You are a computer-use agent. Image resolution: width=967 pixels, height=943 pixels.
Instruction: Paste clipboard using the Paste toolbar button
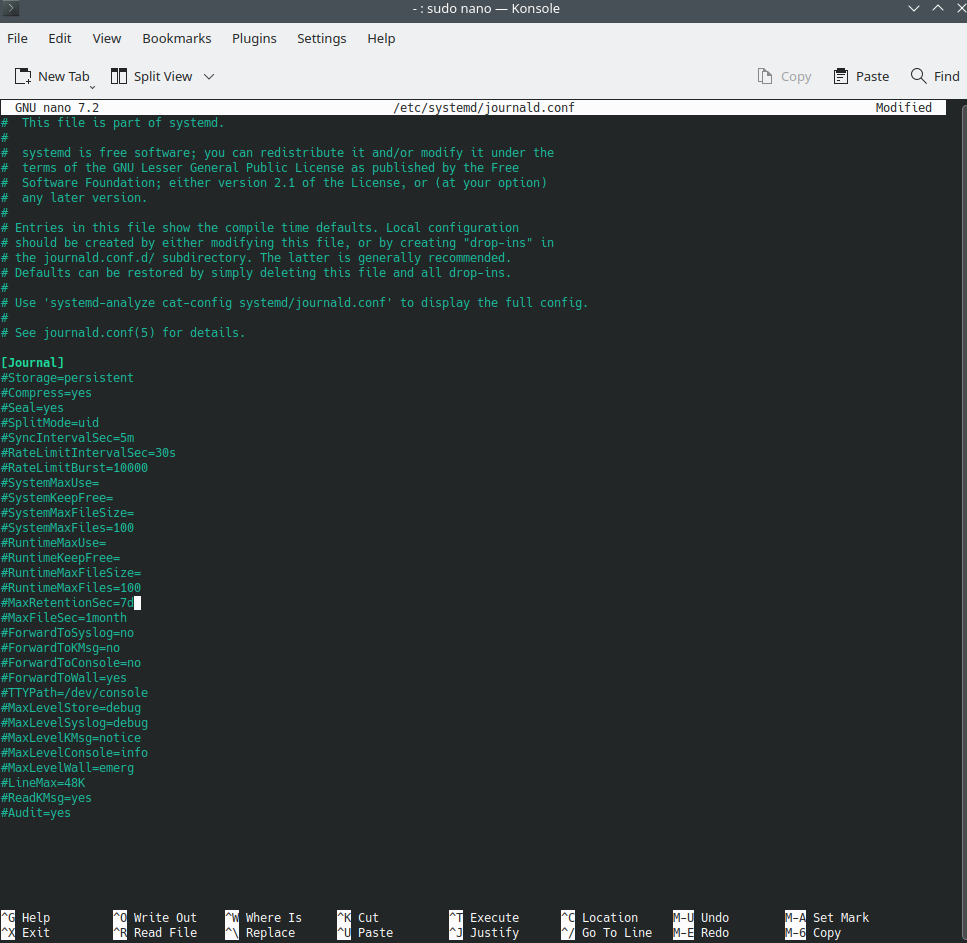[860, 76]
